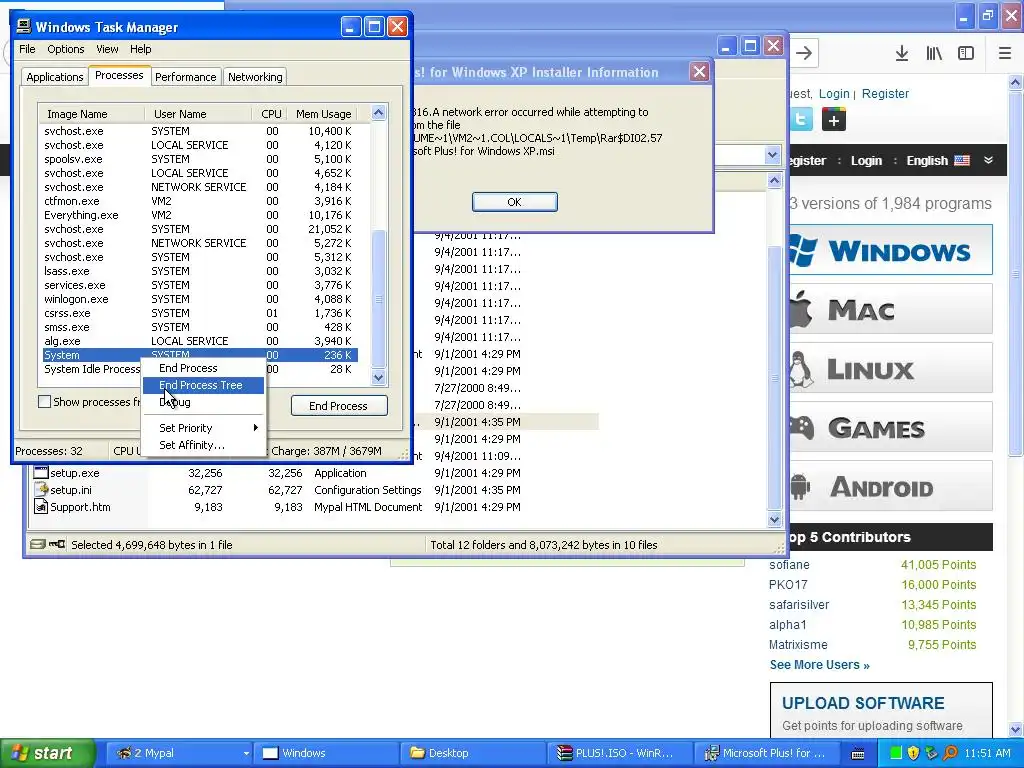
Task: Click the plus share icon
Action: click(x=833, y=120)
